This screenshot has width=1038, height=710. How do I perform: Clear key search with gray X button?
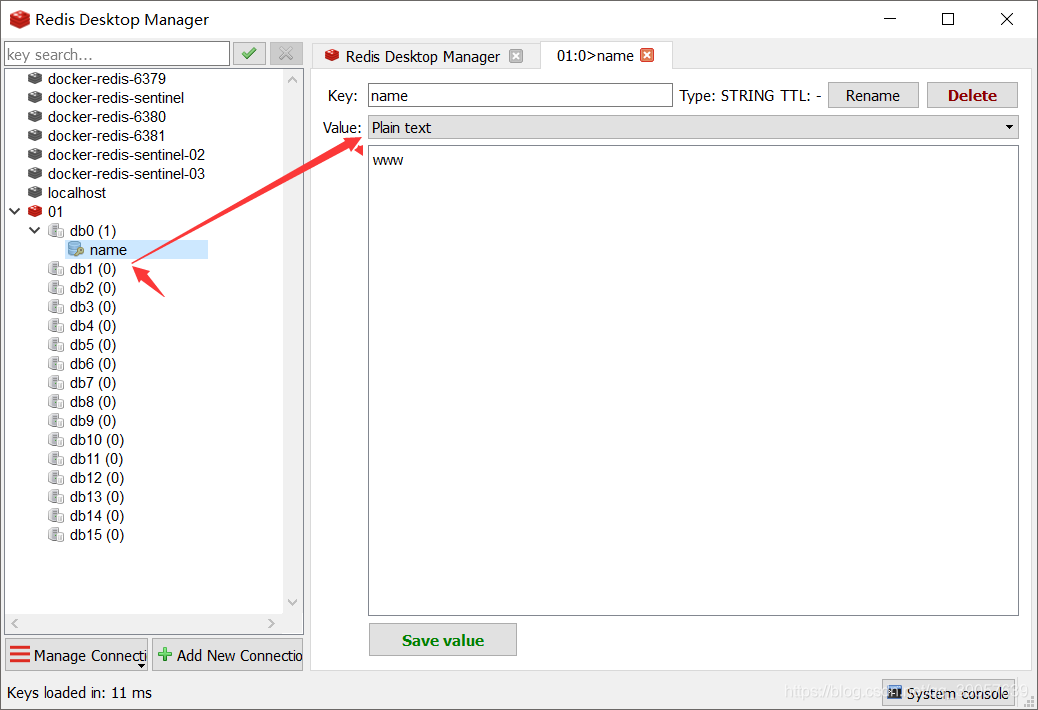tap(286, 54)
